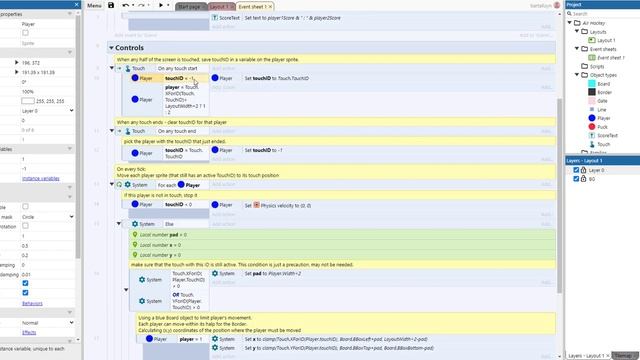Toggle BG layer visibility checkbox
Viewport: 640px width, 360px height.
pos(576,179)
